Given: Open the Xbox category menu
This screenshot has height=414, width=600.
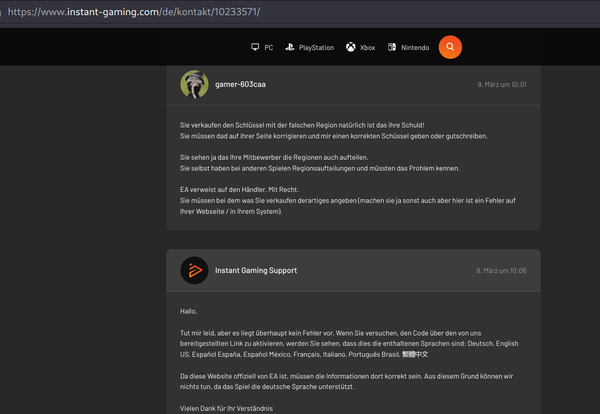Looking at the screenshot, I should (x=360, y=47).
